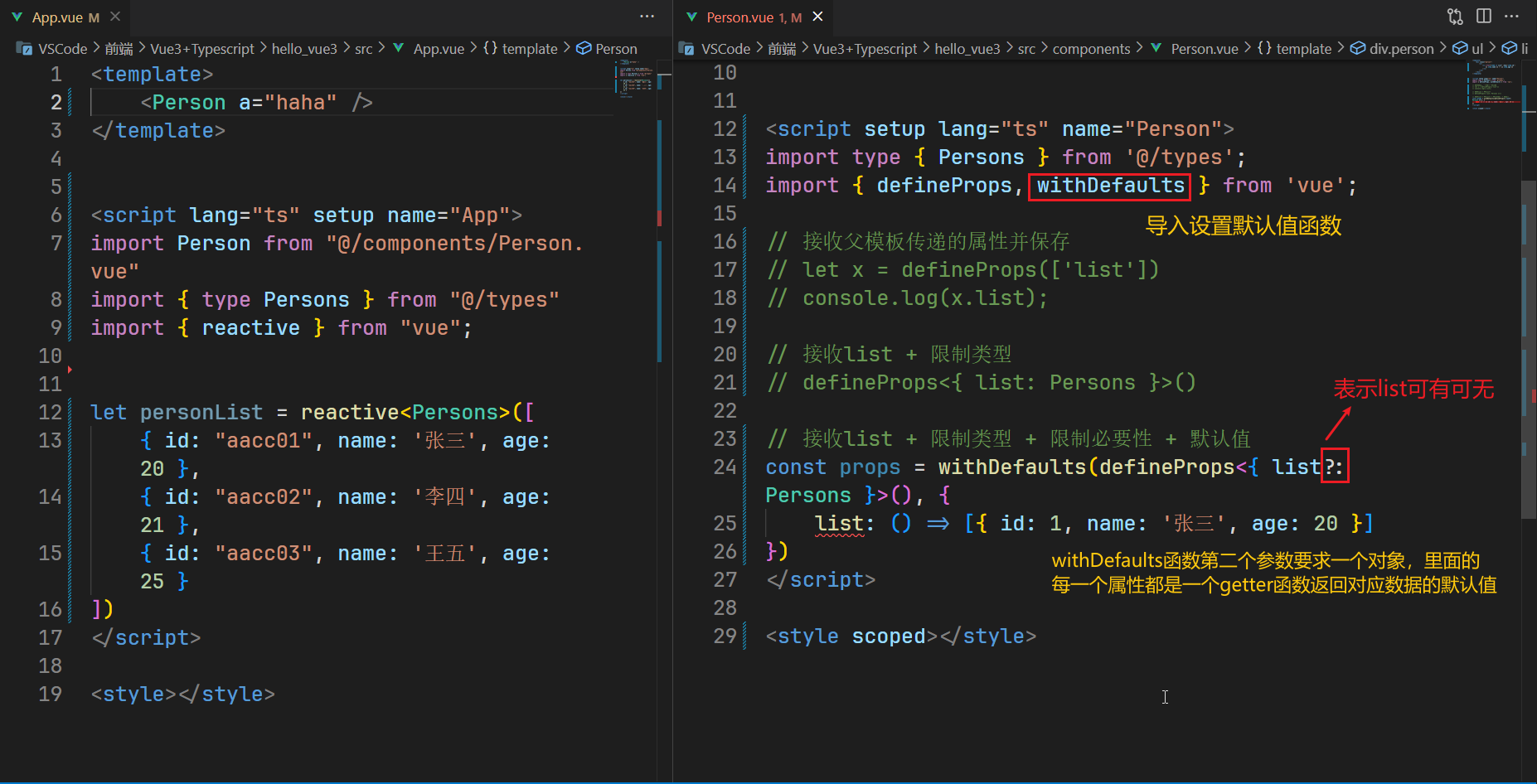
Task: Close the Person.vue tab
Action: pos(817,17)
